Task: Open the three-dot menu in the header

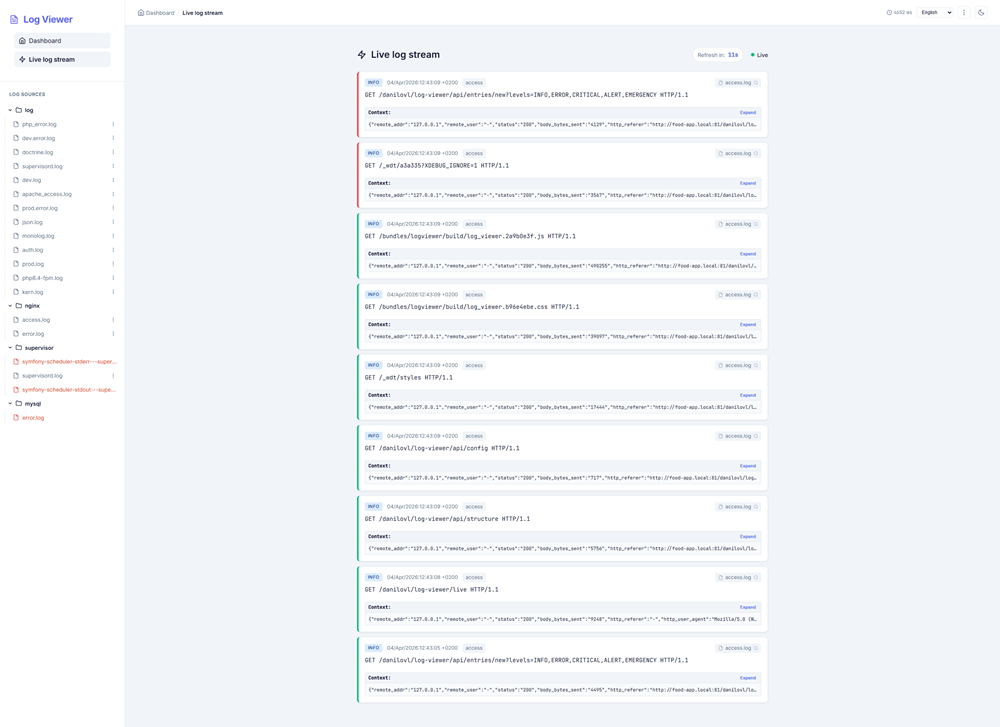Action: pyautogui.click(x=963, y=12)
